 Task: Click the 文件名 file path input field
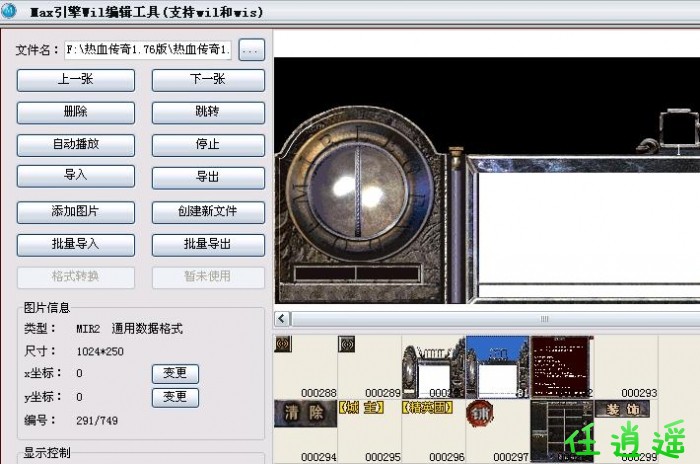coord(148,50)
